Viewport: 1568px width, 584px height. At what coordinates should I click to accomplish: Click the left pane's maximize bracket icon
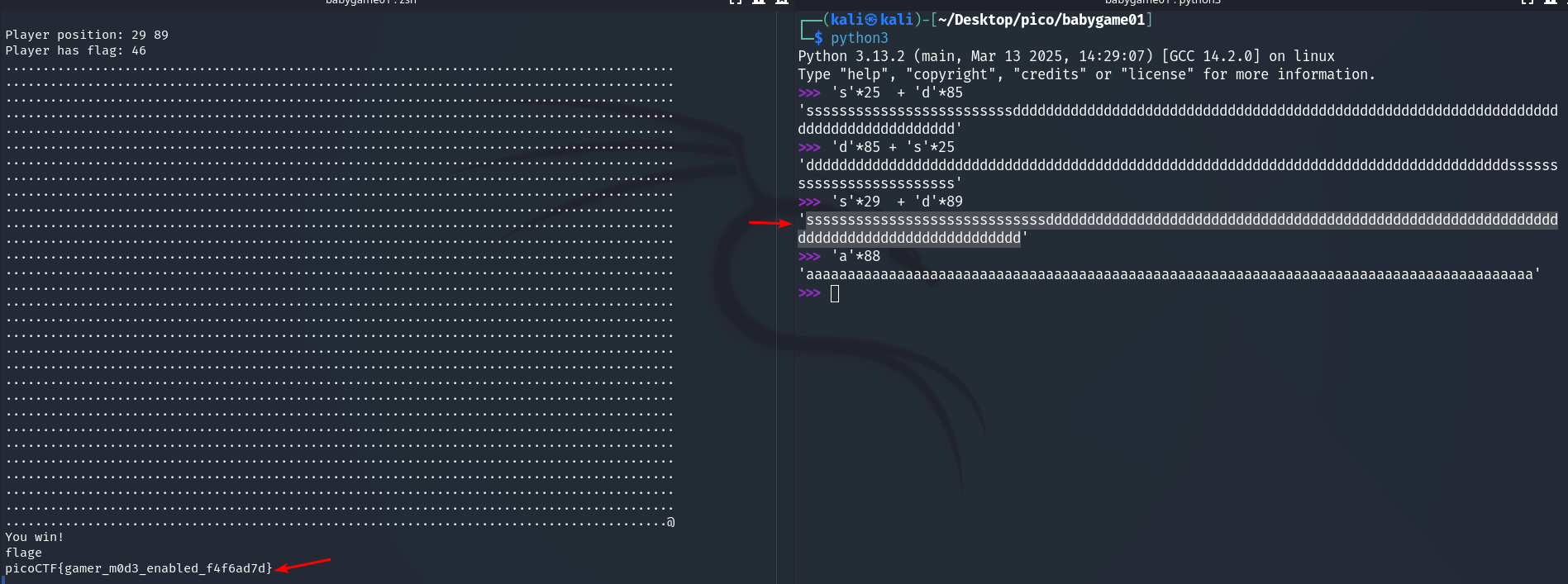click(x=735, y=2)
